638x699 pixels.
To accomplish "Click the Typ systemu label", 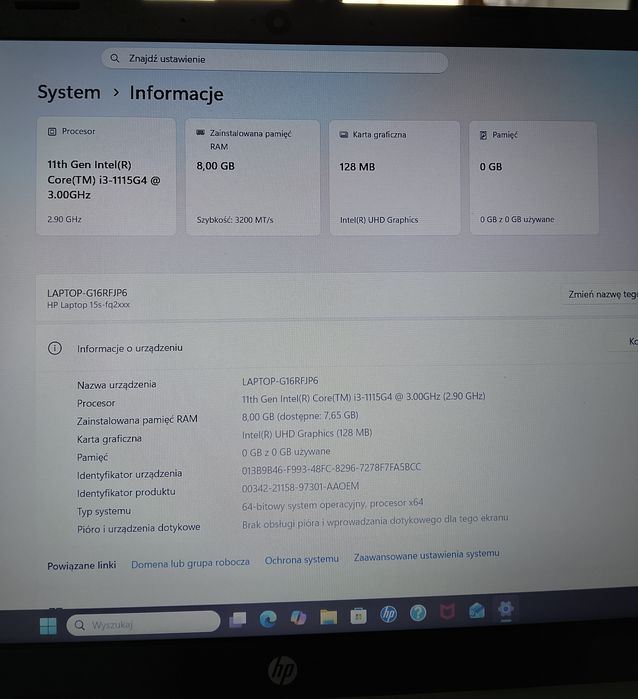I will point(104,511).
